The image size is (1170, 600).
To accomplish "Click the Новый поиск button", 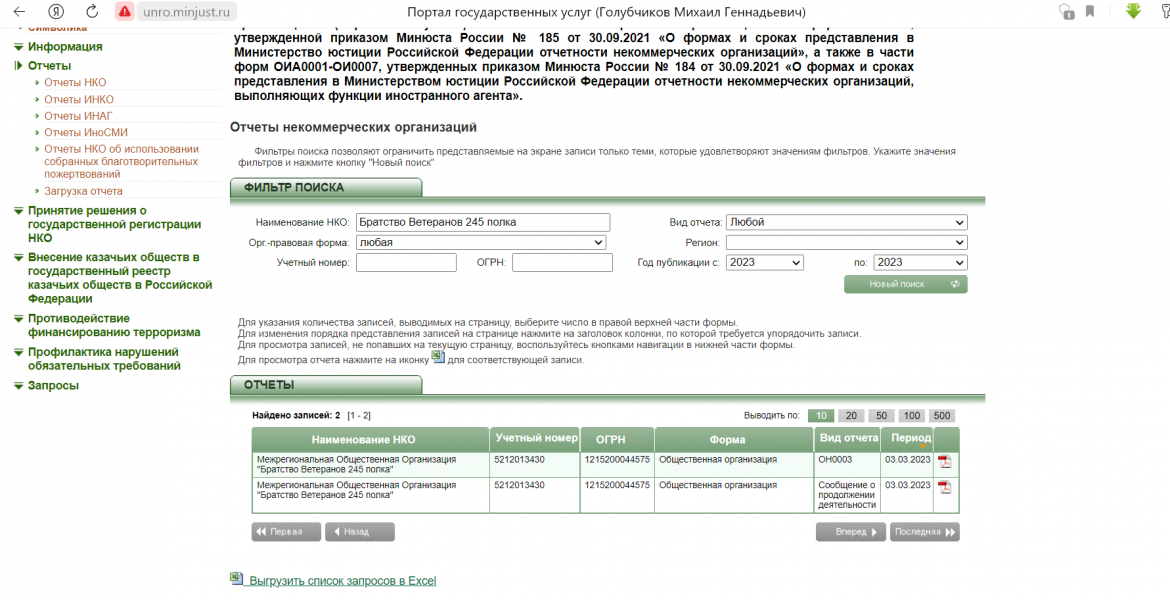I will [905, 284].
